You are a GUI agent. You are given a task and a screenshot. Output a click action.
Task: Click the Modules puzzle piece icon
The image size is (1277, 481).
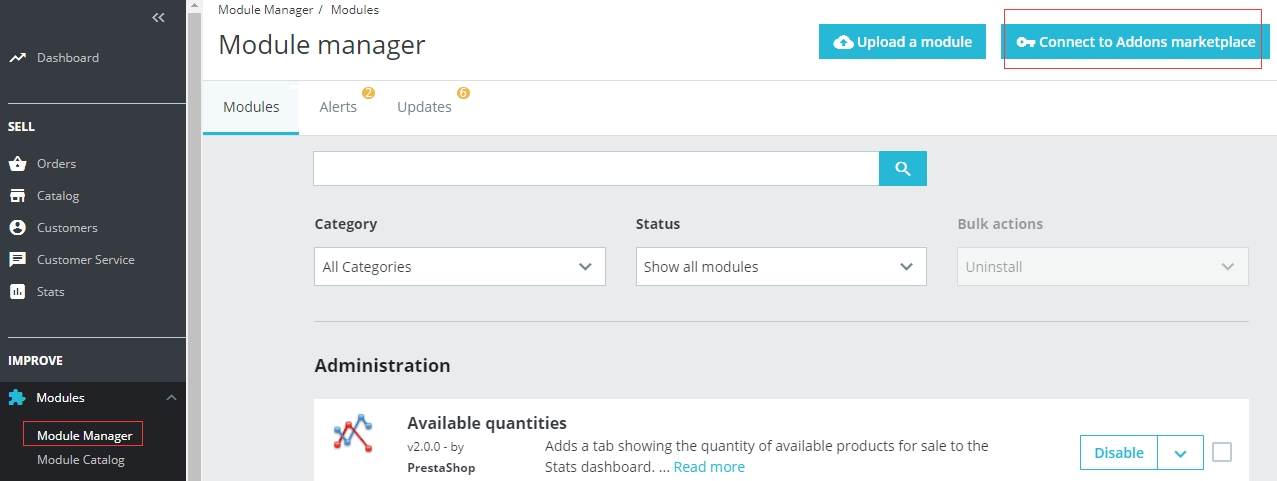[17, 398]
